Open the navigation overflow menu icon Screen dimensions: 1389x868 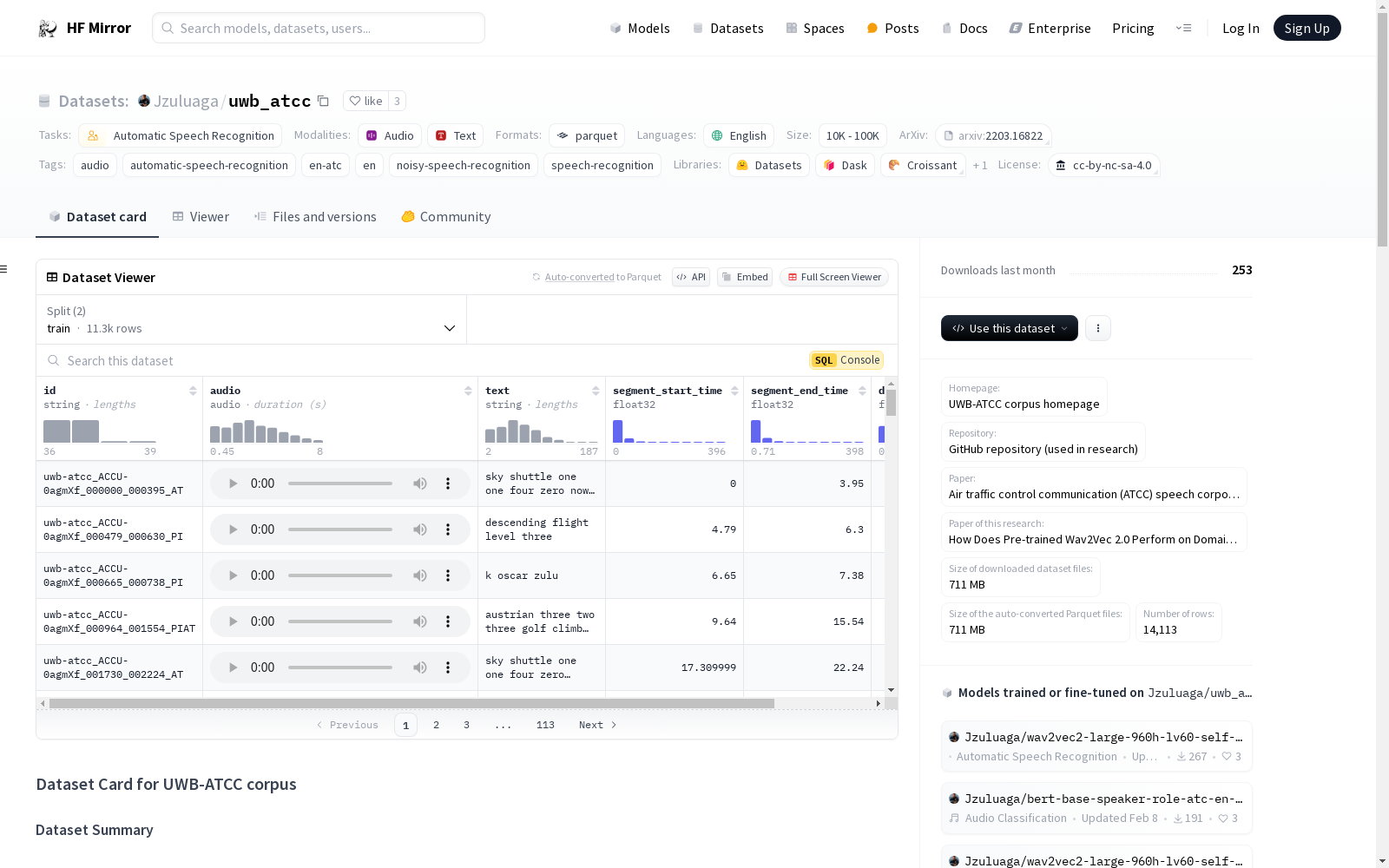(x=1183, y=29)
